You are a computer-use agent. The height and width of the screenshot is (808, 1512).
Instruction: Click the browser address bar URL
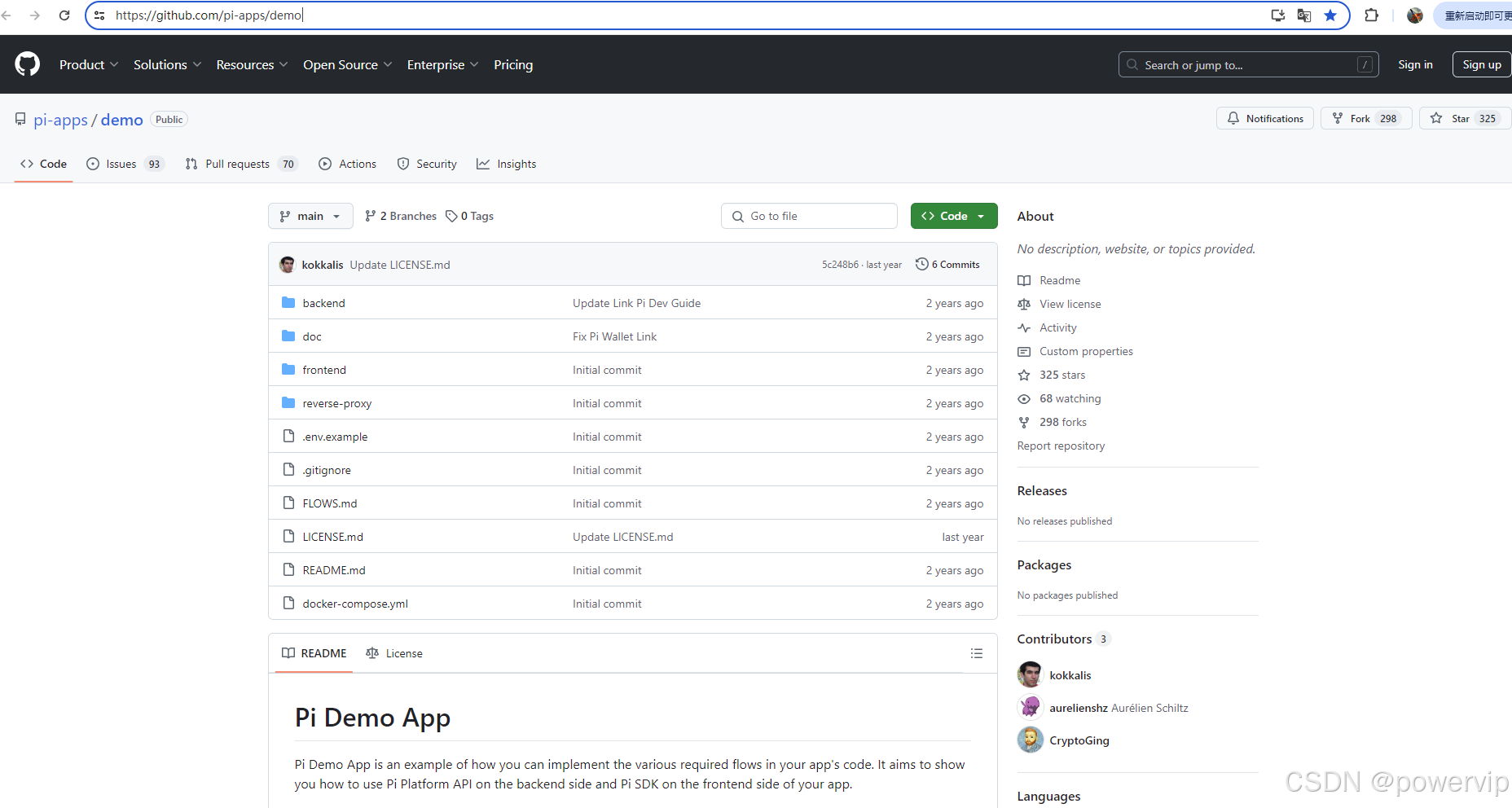[x=209, y=15]
